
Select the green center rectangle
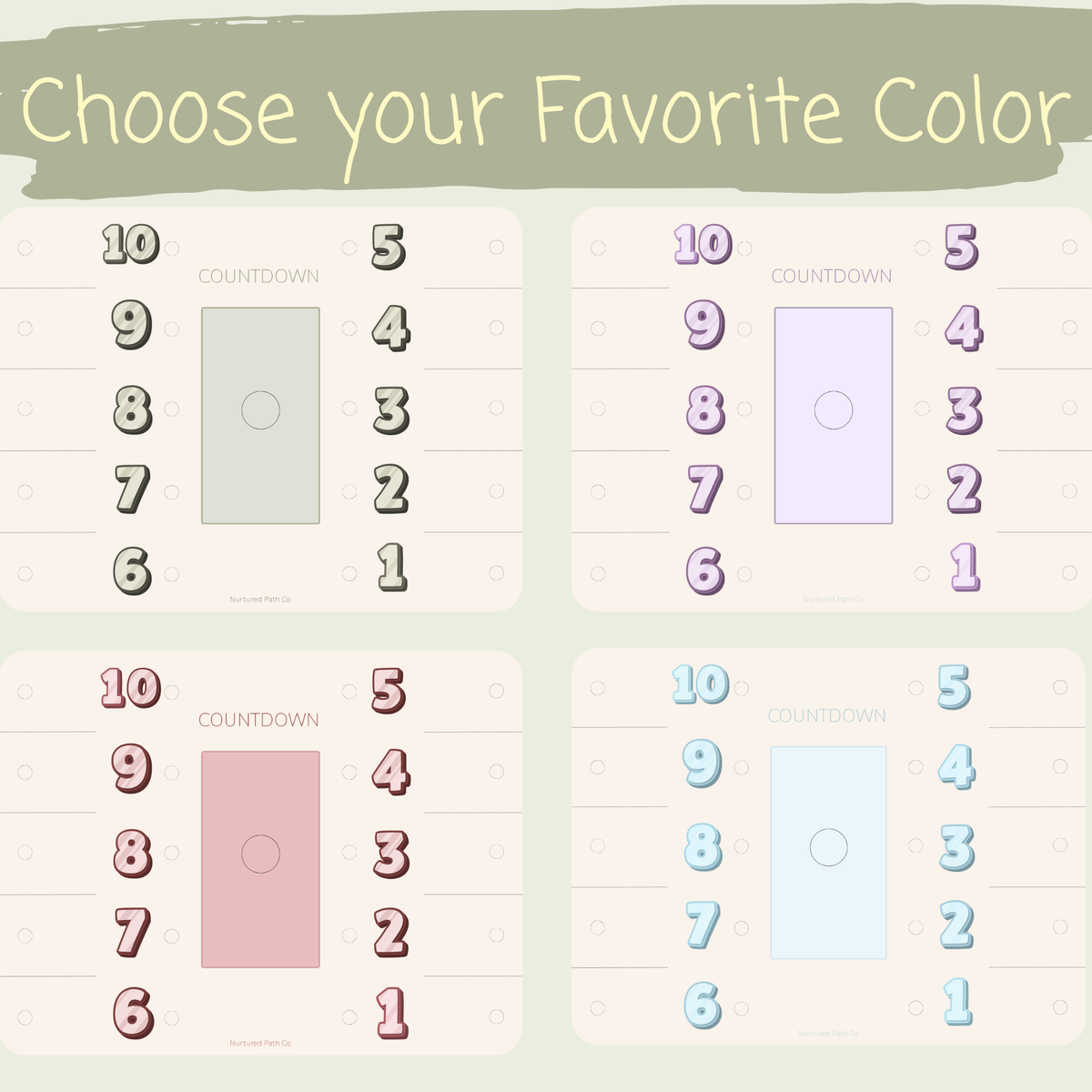point(260,416)
